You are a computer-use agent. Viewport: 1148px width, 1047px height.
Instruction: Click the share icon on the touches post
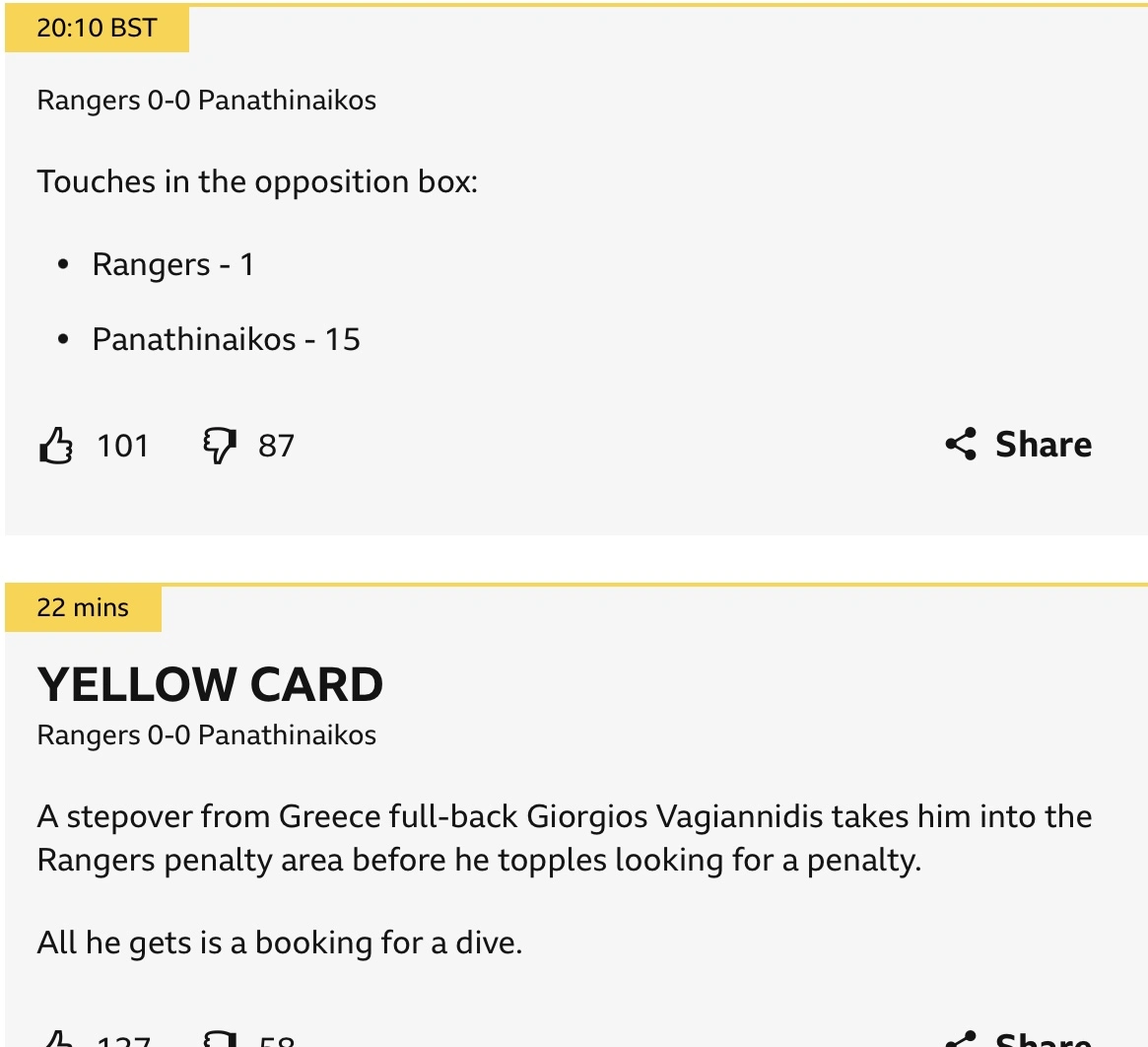pyautogui.click(x=961, y=445)
